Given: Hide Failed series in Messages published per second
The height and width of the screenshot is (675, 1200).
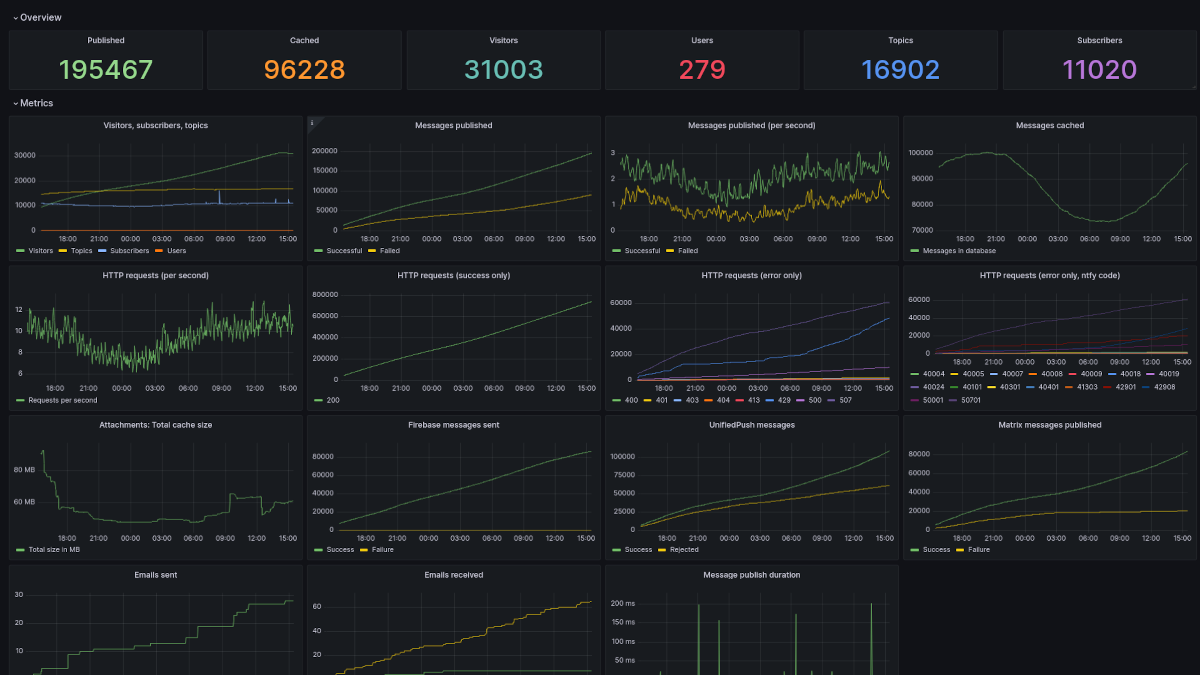Looking at the screenshot, I should pos(687,251).
